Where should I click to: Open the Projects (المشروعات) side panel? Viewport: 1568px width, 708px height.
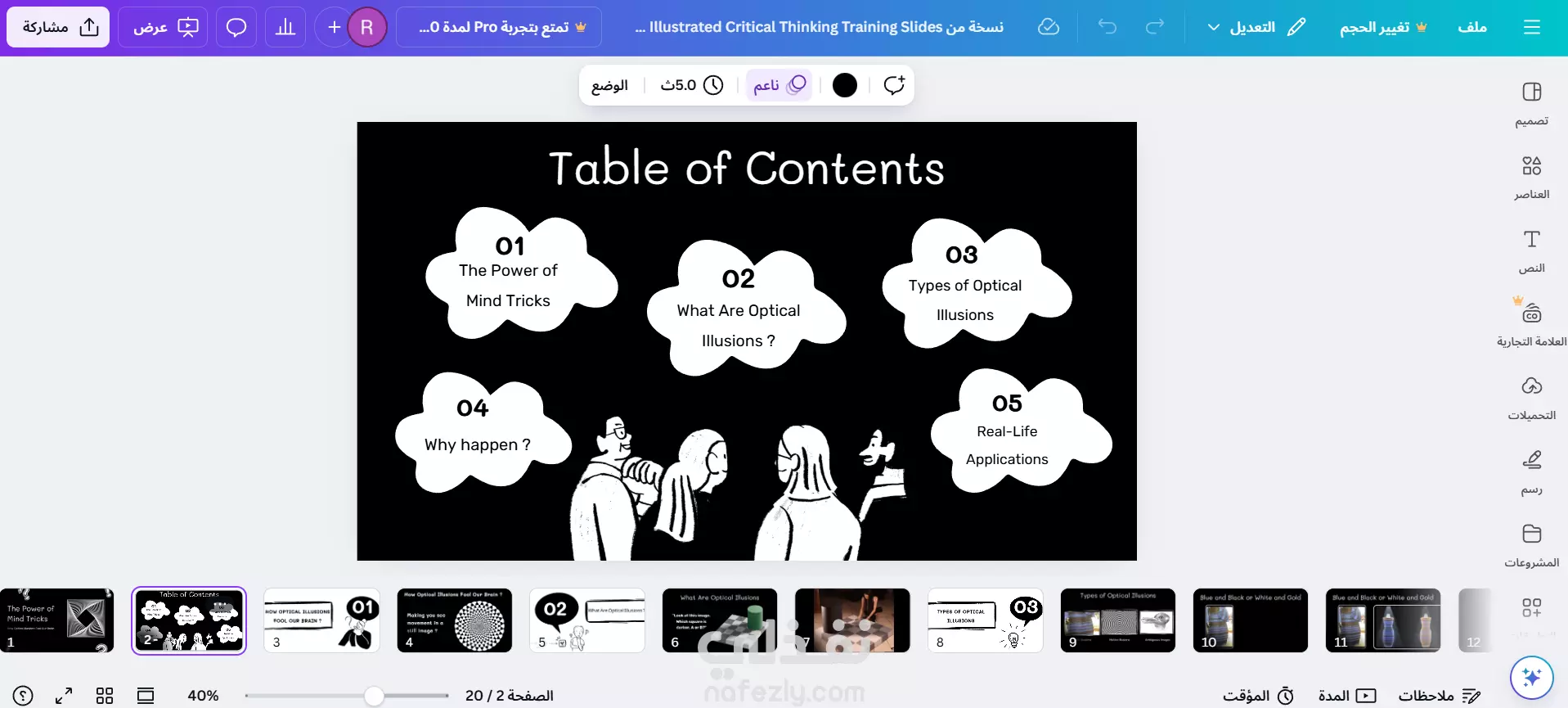click(x=1531, y=546)
